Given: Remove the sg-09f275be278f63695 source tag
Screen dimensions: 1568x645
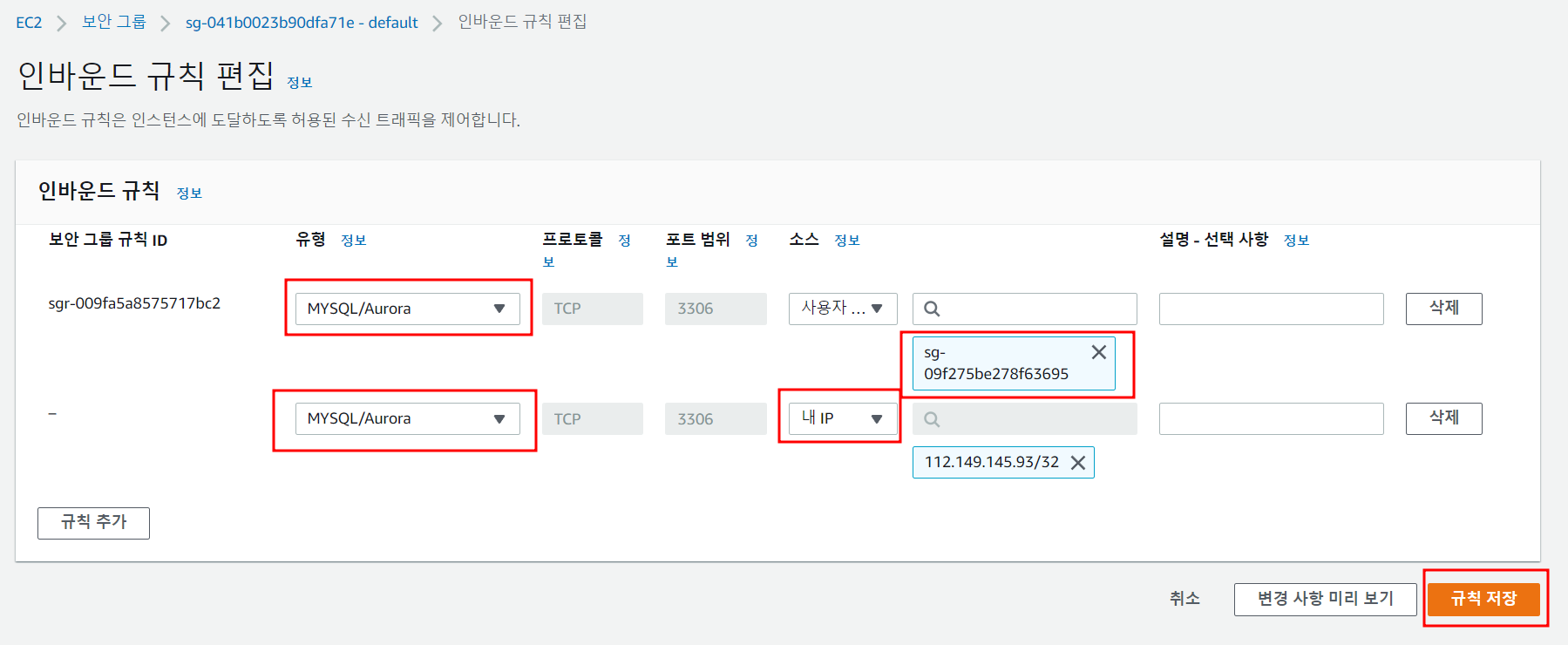Looking at the screenshot, I should tap(1098, 352).
